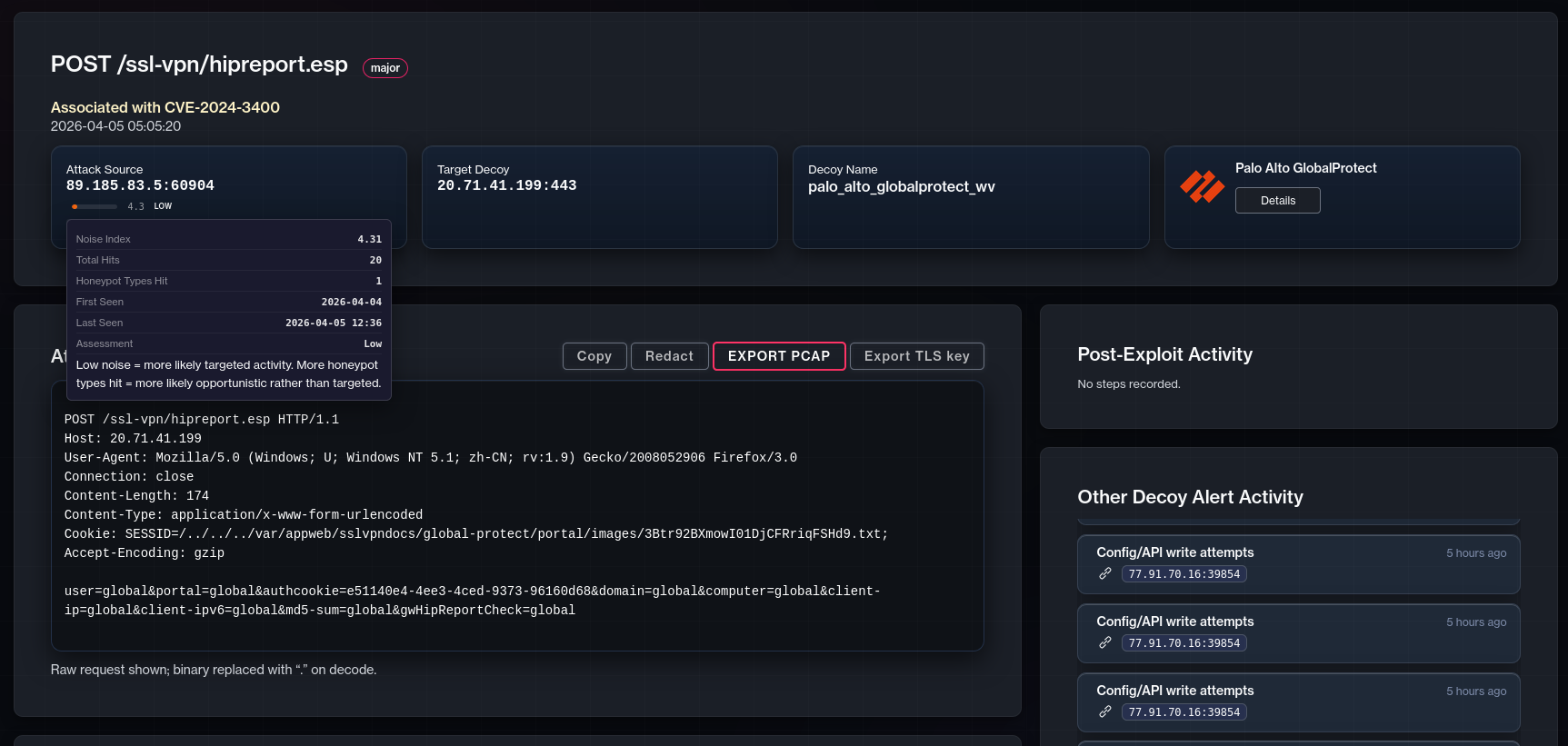Click link icon in second Config/API write card
1568x746 pixels.
point(1104,642)
